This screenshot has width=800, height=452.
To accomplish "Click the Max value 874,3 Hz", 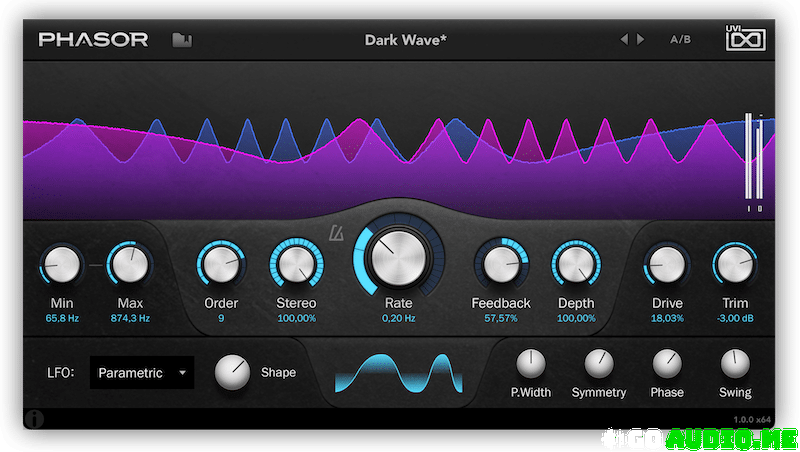I will (x=130, y=318).
